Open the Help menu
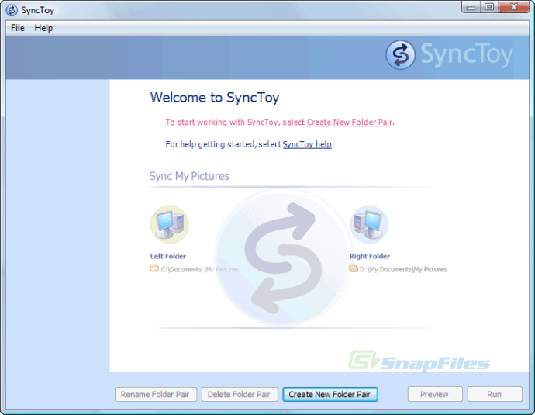The width and height of the screenshot is (535, 415). click(x=44, y=28)
